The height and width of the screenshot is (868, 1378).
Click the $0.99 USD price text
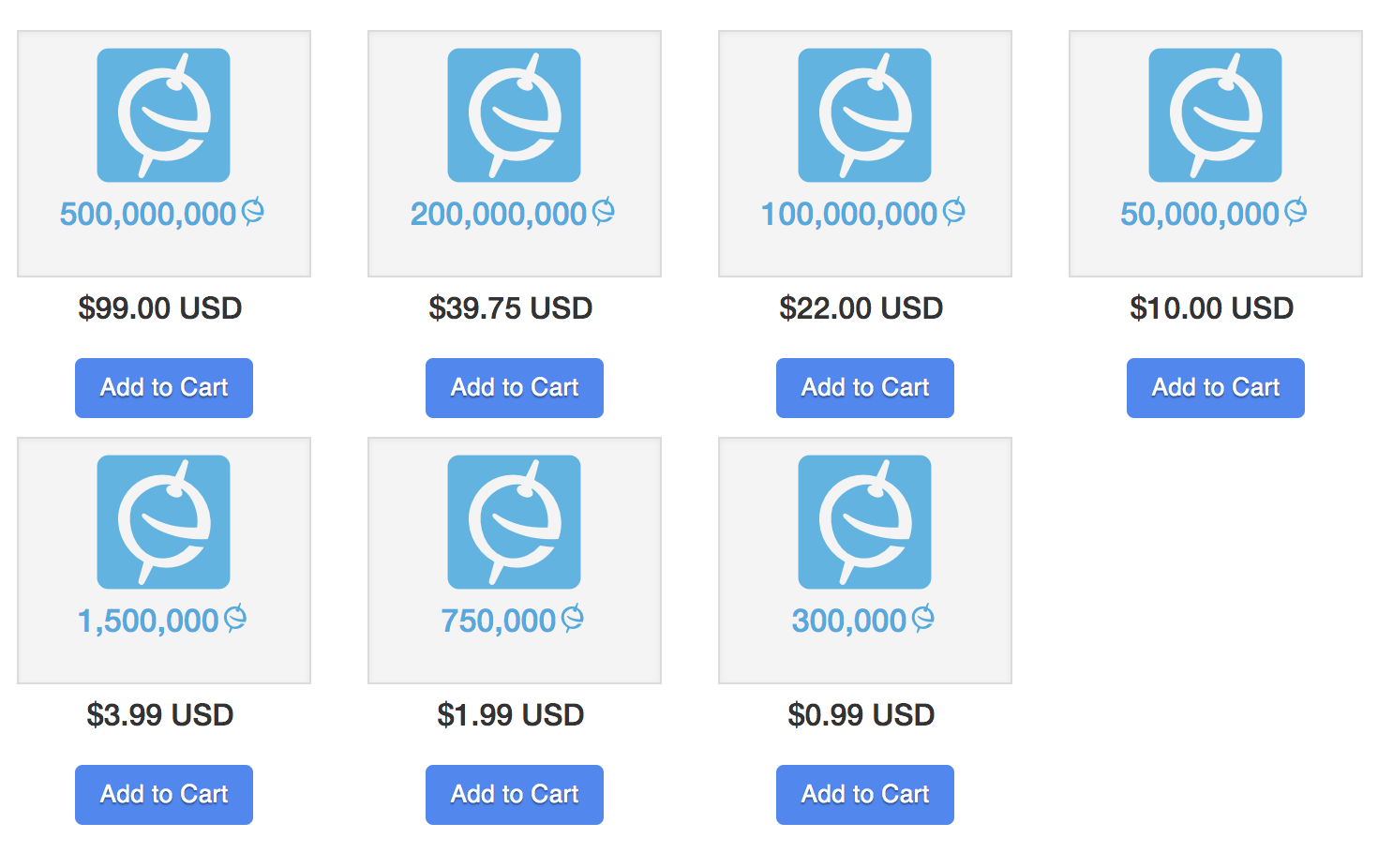861,715
